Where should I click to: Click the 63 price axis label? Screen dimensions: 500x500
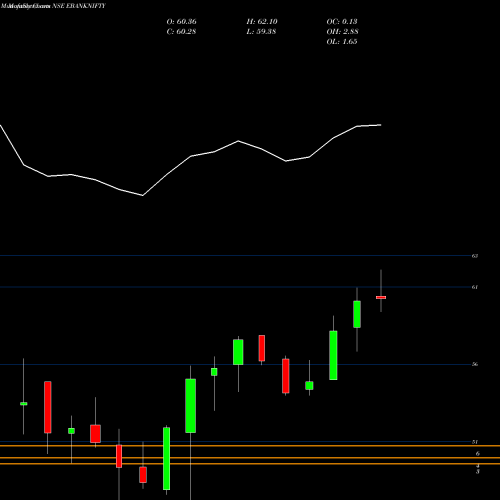tap(475, 256)
